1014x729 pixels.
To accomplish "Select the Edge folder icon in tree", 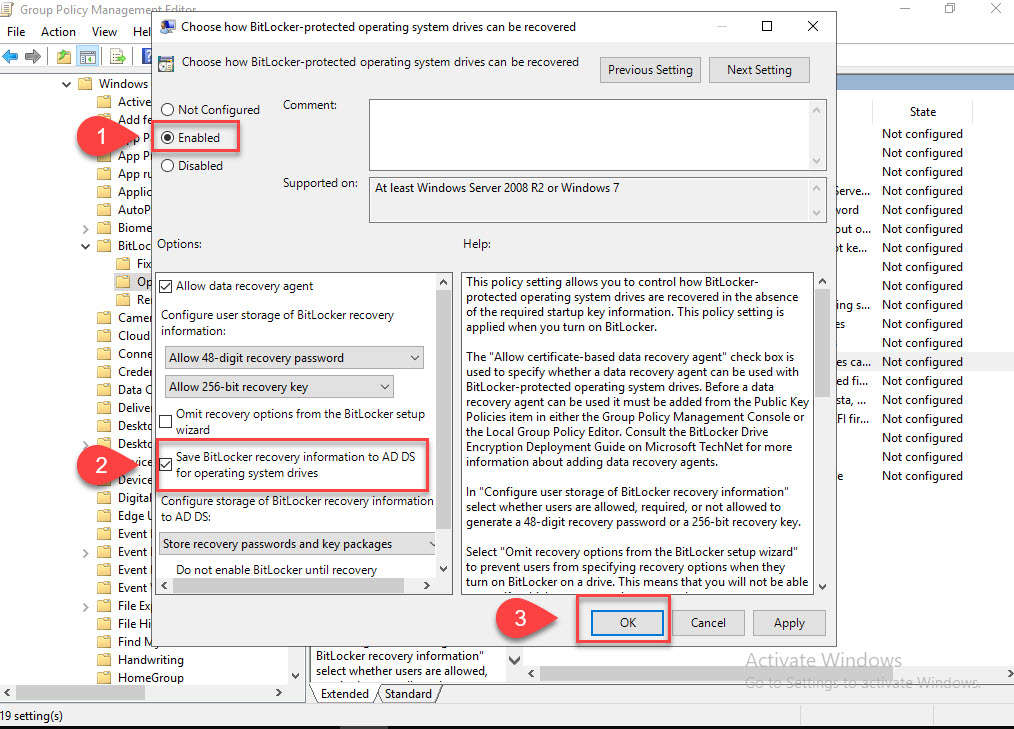I will pos(104,516).
